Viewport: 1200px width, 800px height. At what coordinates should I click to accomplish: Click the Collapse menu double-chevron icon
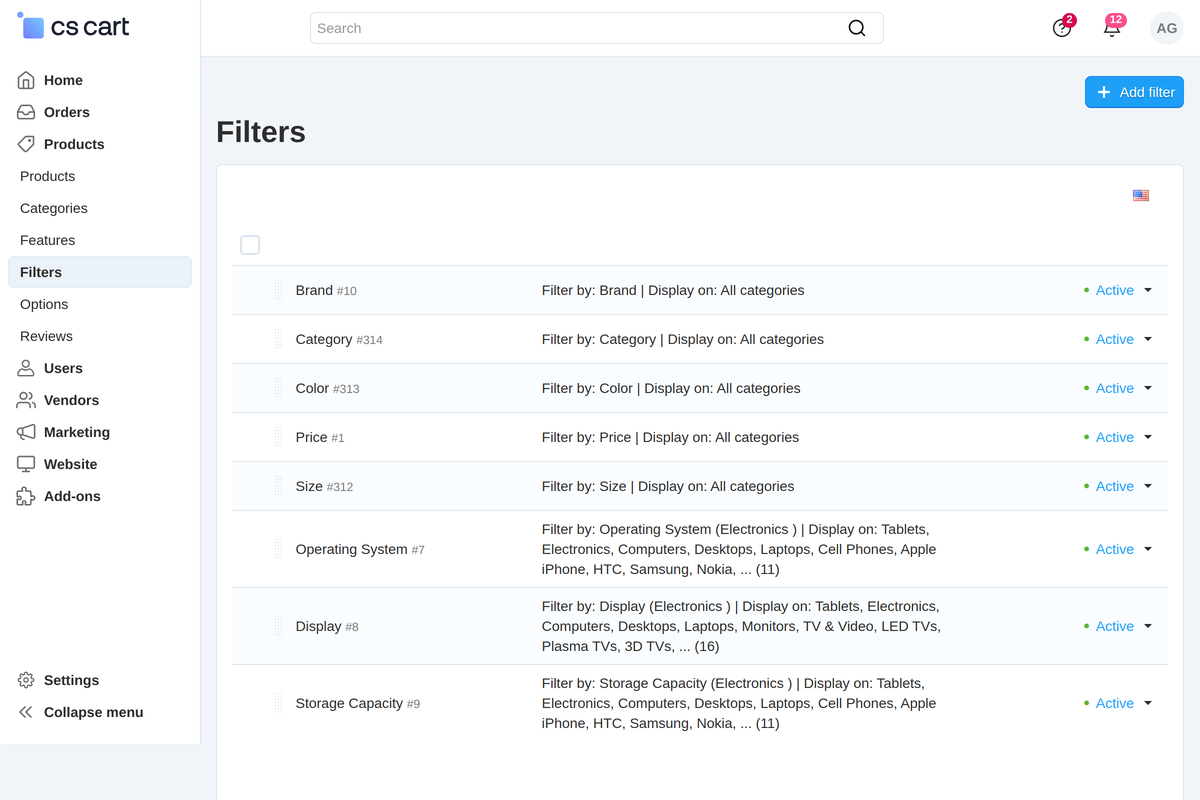(26, 712)
